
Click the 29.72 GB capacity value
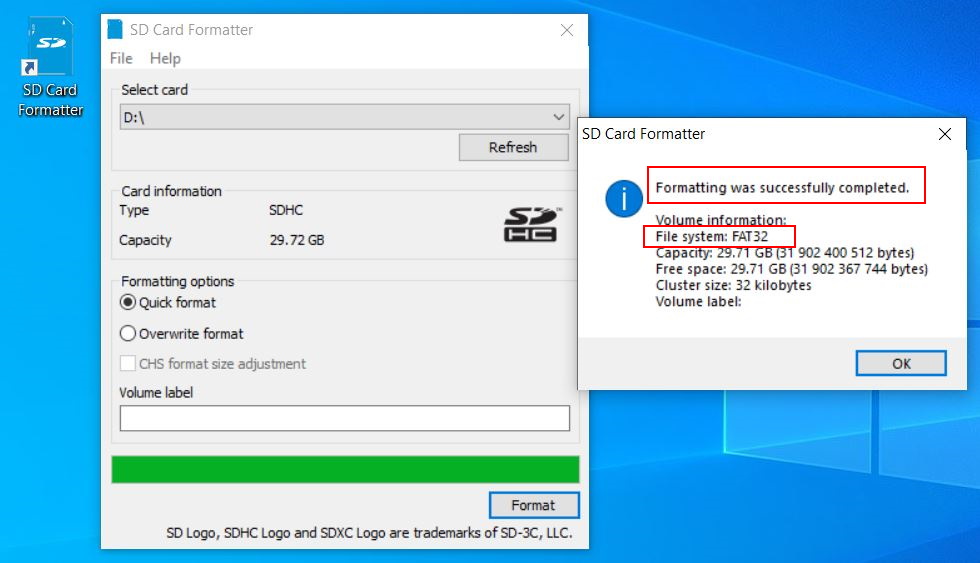(x=297, y=240)
